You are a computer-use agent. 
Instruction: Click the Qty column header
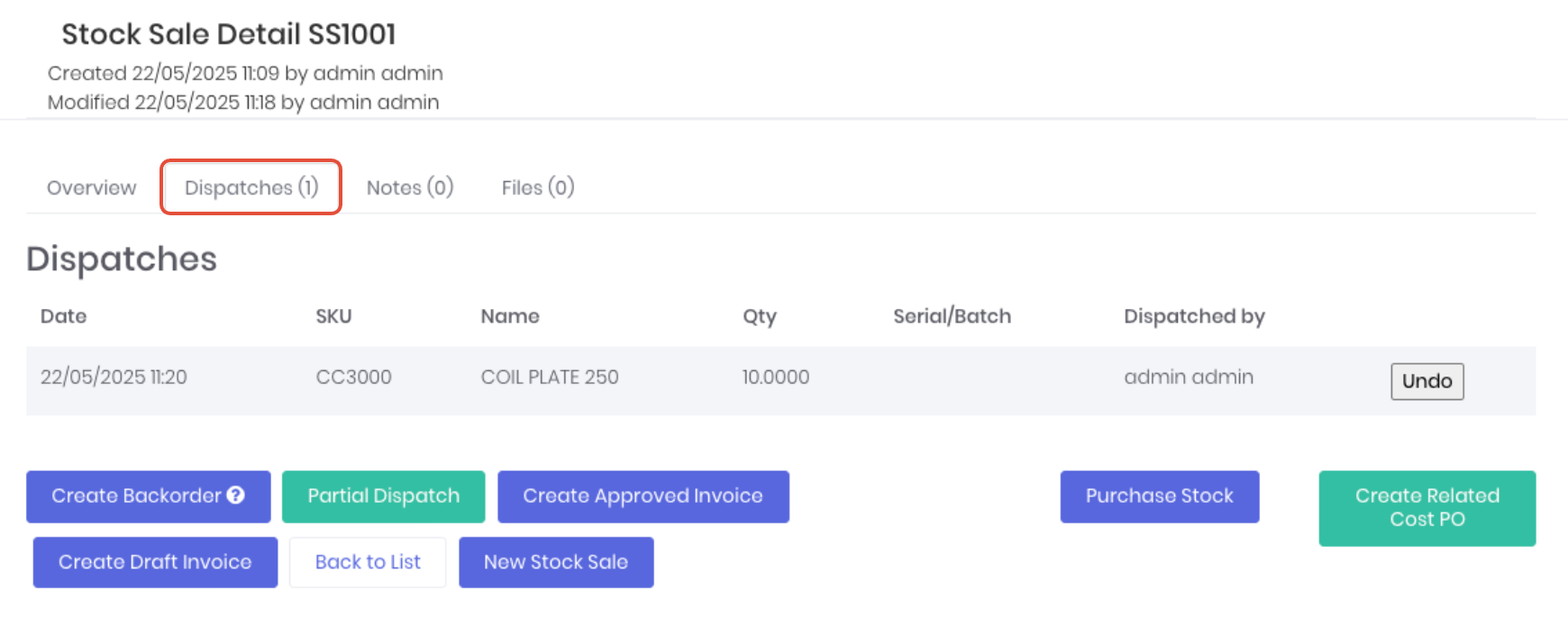(760, 316)
